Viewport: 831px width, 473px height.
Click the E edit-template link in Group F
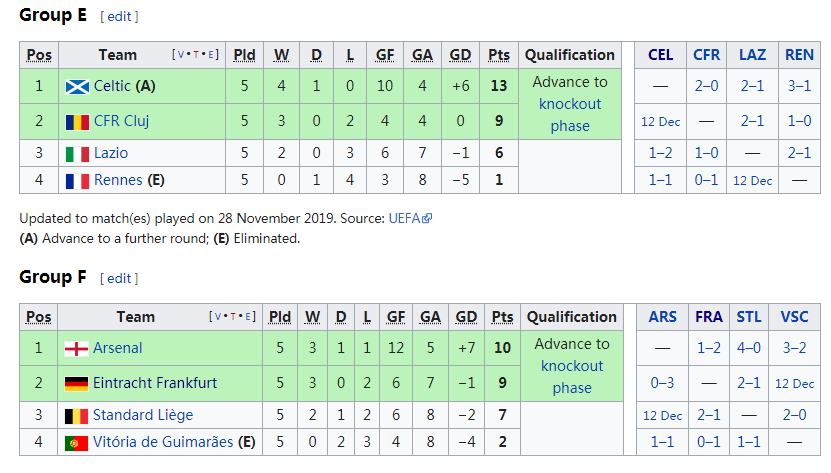tap(251, 317)
